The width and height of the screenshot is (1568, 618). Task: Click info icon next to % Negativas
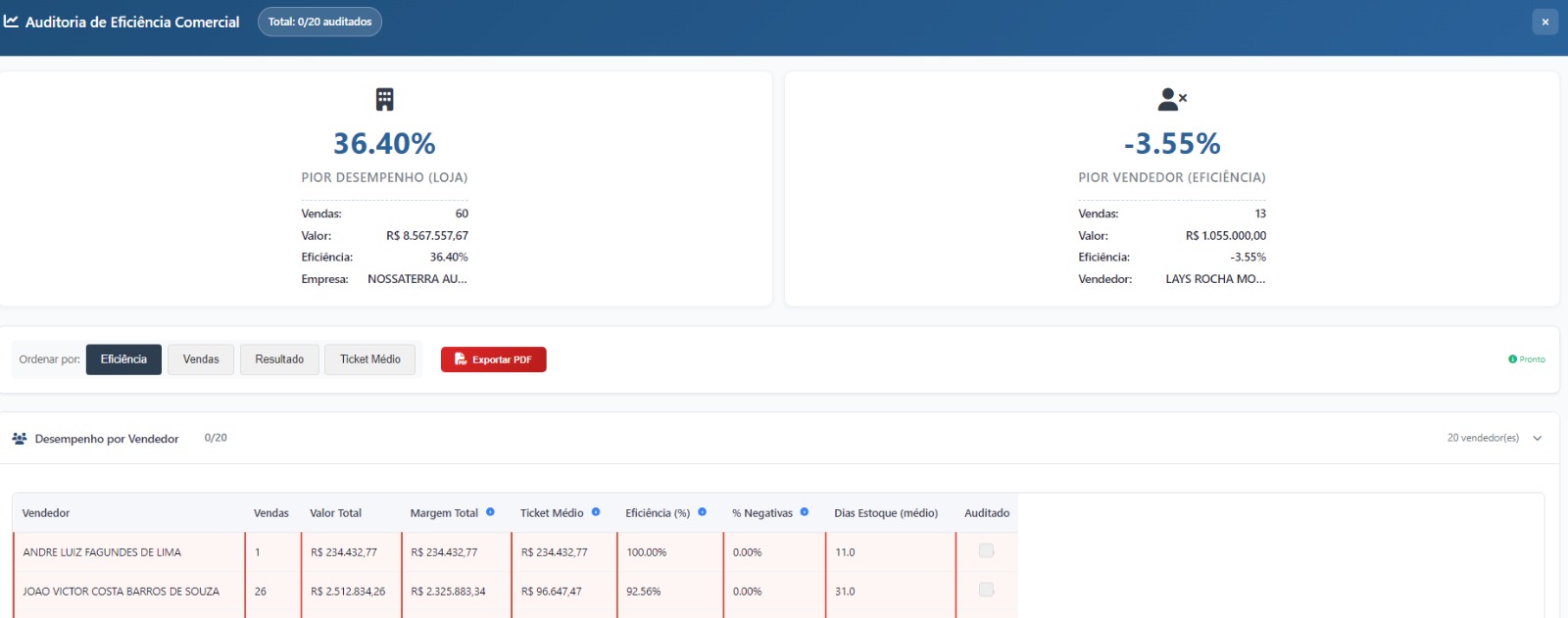805,512
